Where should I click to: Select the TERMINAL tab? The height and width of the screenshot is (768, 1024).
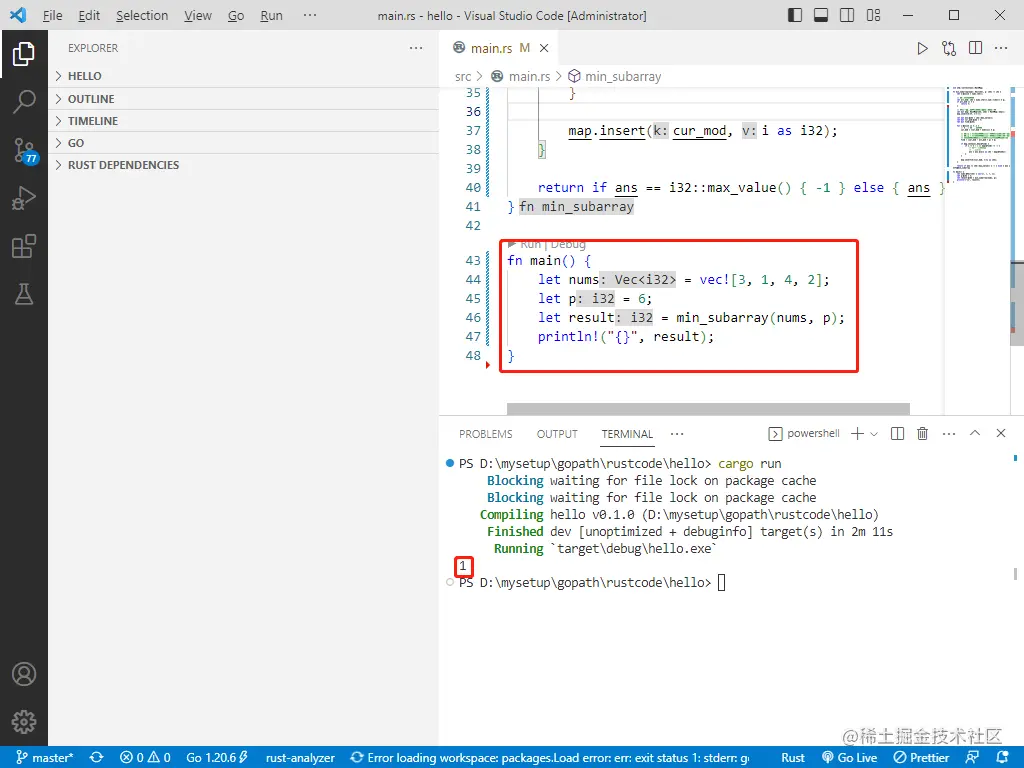(x=627, y=434)
